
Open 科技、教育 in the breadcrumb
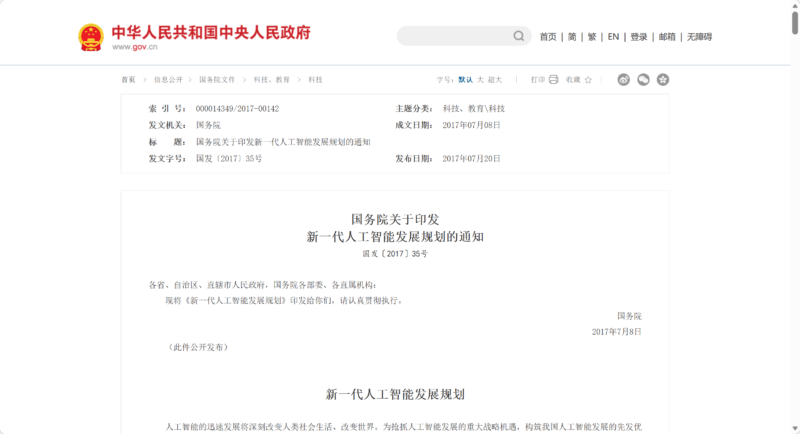coord(271,80)
